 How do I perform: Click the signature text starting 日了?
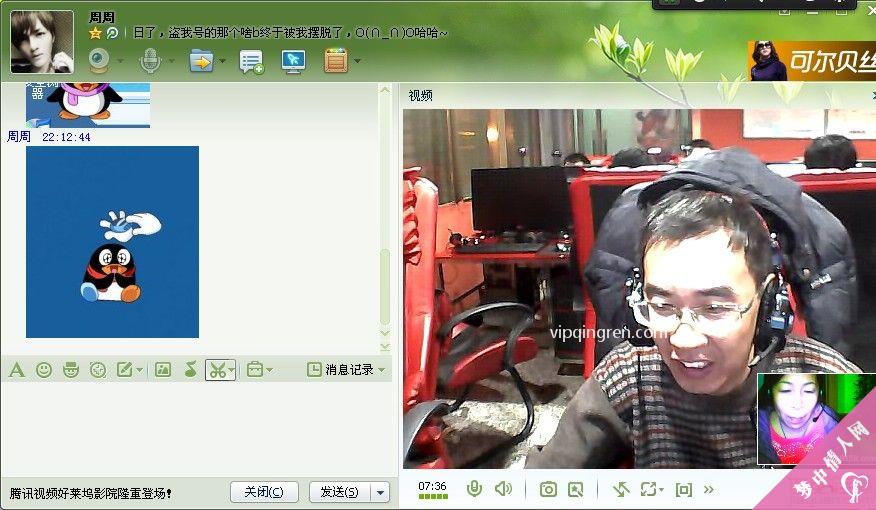[290, 33]
